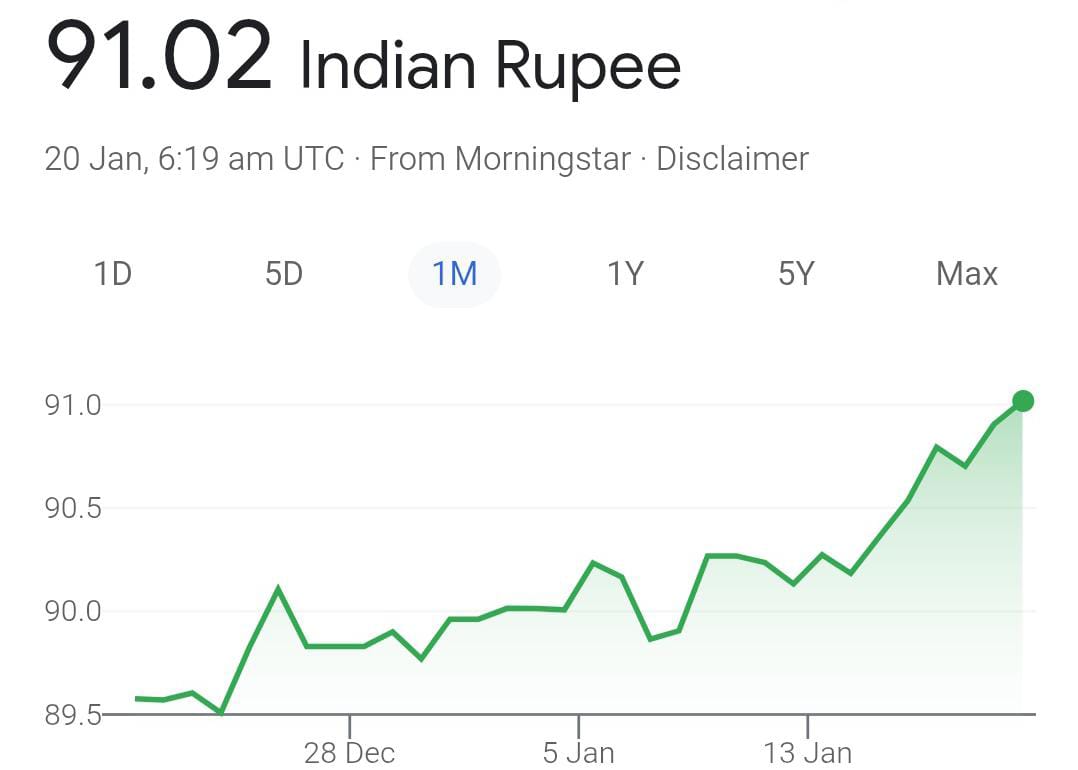Viewport: 1078px width, 770px height.
Task: Click the From Morningstar source text
Action: point(500,159)
